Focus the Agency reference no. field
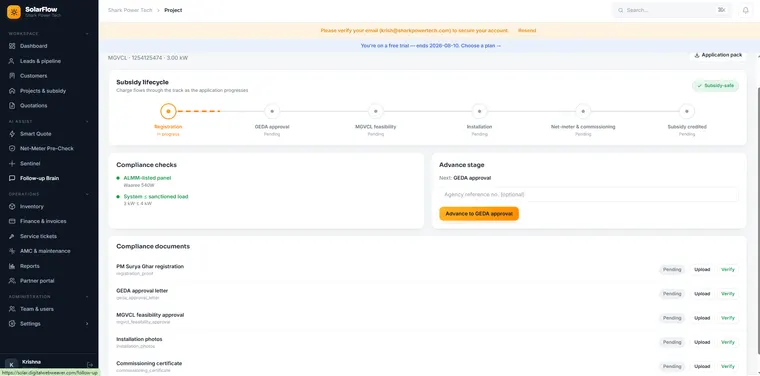The image size is (760, 376). (x=589, y=194)
